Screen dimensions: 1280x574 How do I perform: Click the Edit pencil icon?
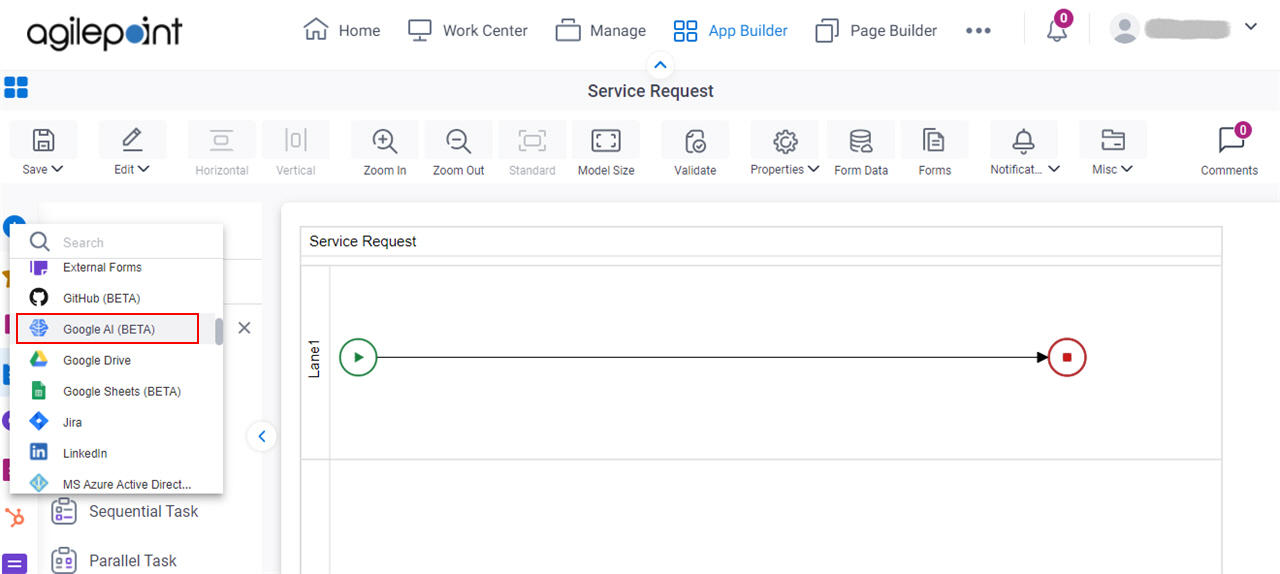[131, 140]
